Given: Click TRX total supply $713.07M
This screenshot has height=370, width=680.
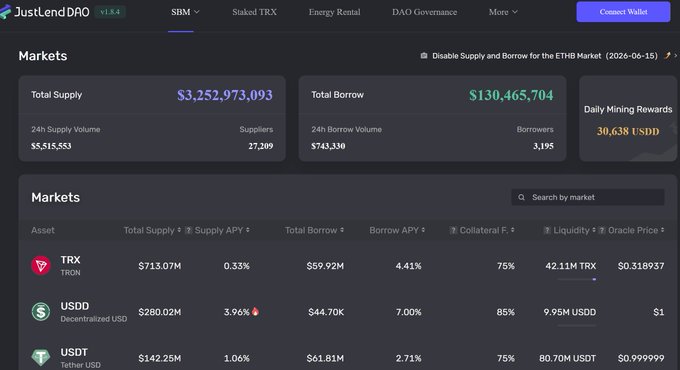Looking at the screenshot, I should [x=160, y=266].
